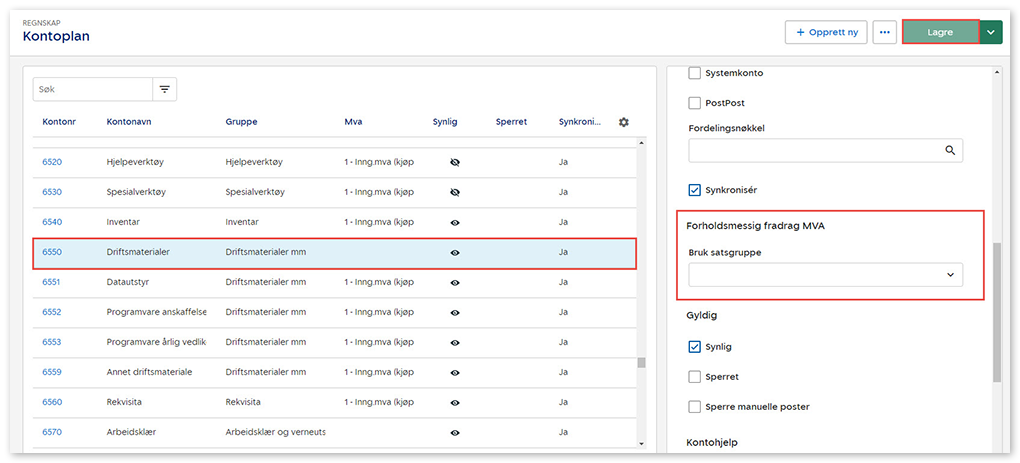Toggle visibility eye for Inventar row
Image resolution: width=1020 pixels, height=463 pixels.
pyautogui.click(x=455, y=222)
